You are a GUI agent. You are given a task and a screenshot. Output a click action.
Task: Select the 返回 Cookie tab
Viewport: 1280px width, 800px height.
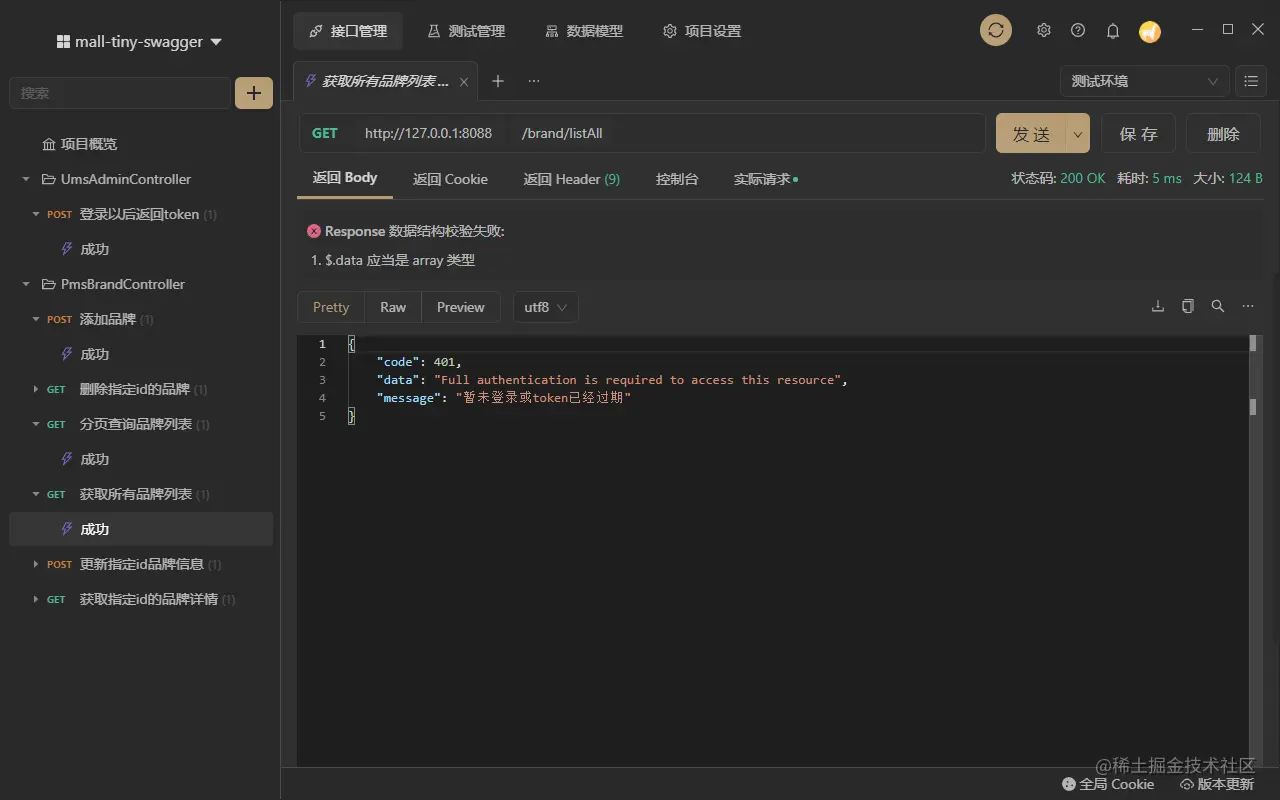[450, 179]
